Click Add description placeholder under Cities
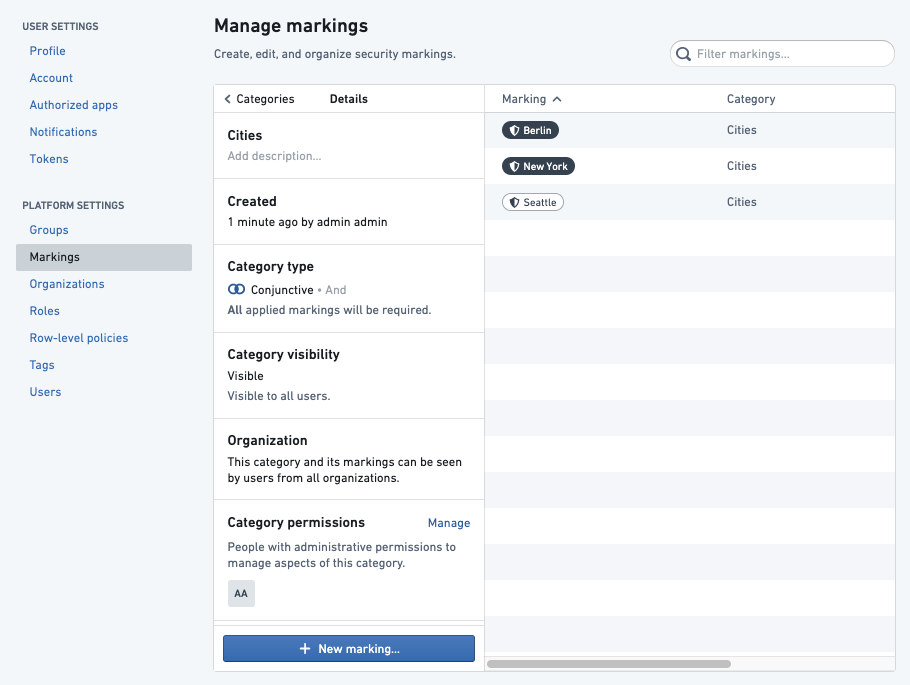The image size is (910, 685). [275, 156]
